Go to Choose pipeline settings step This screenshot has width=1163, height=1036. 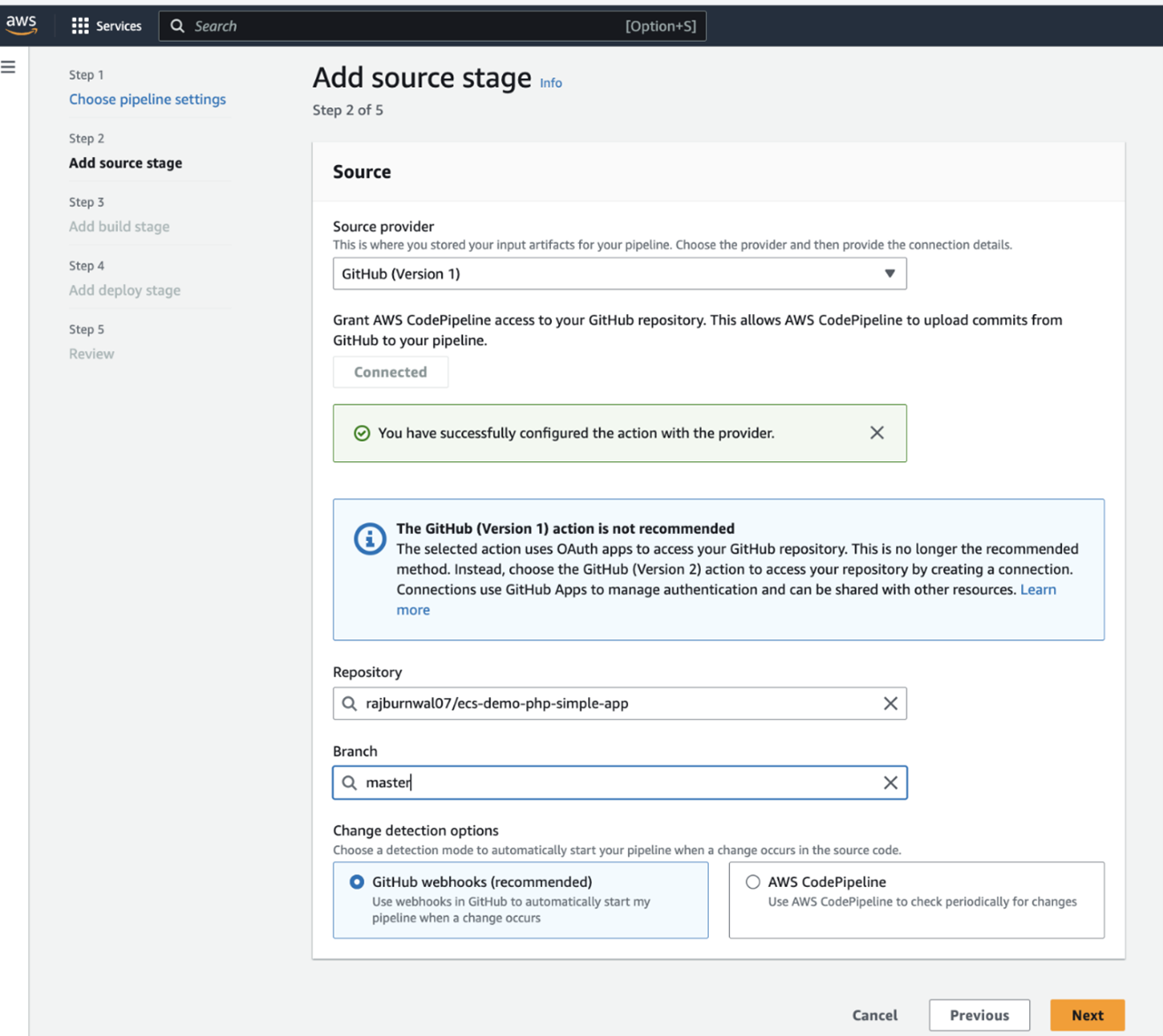click(147, 99)
